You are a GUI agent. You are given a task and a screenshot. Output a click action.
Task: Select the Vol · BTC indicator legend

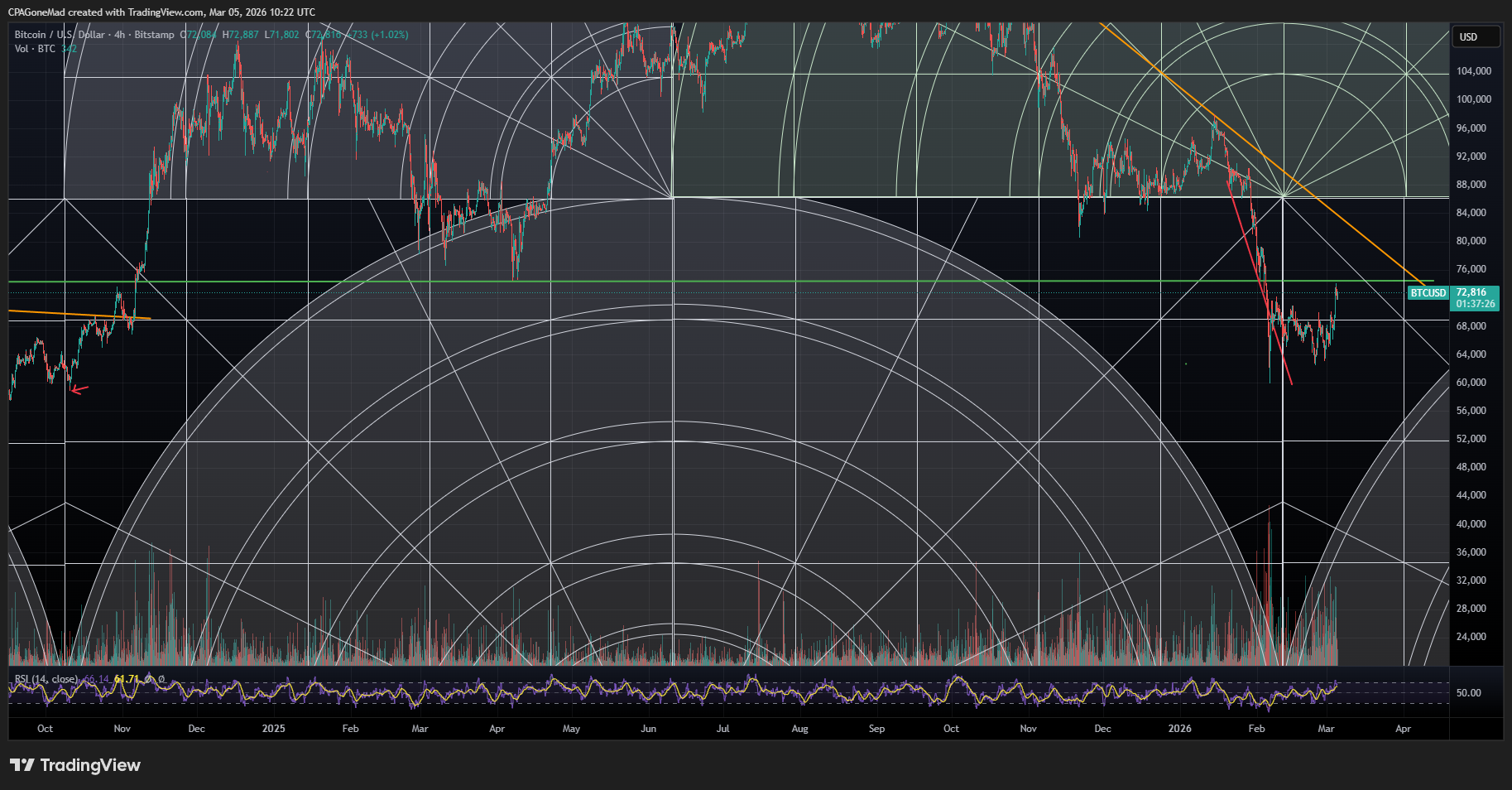point(33,48)
